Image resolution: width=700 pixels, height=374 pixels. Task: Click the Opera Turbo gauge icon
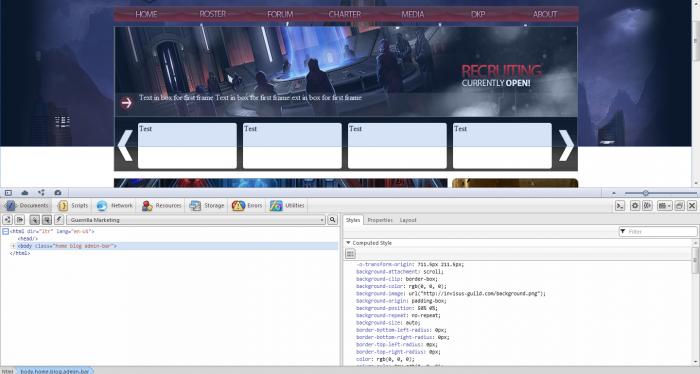pos(58,193)
